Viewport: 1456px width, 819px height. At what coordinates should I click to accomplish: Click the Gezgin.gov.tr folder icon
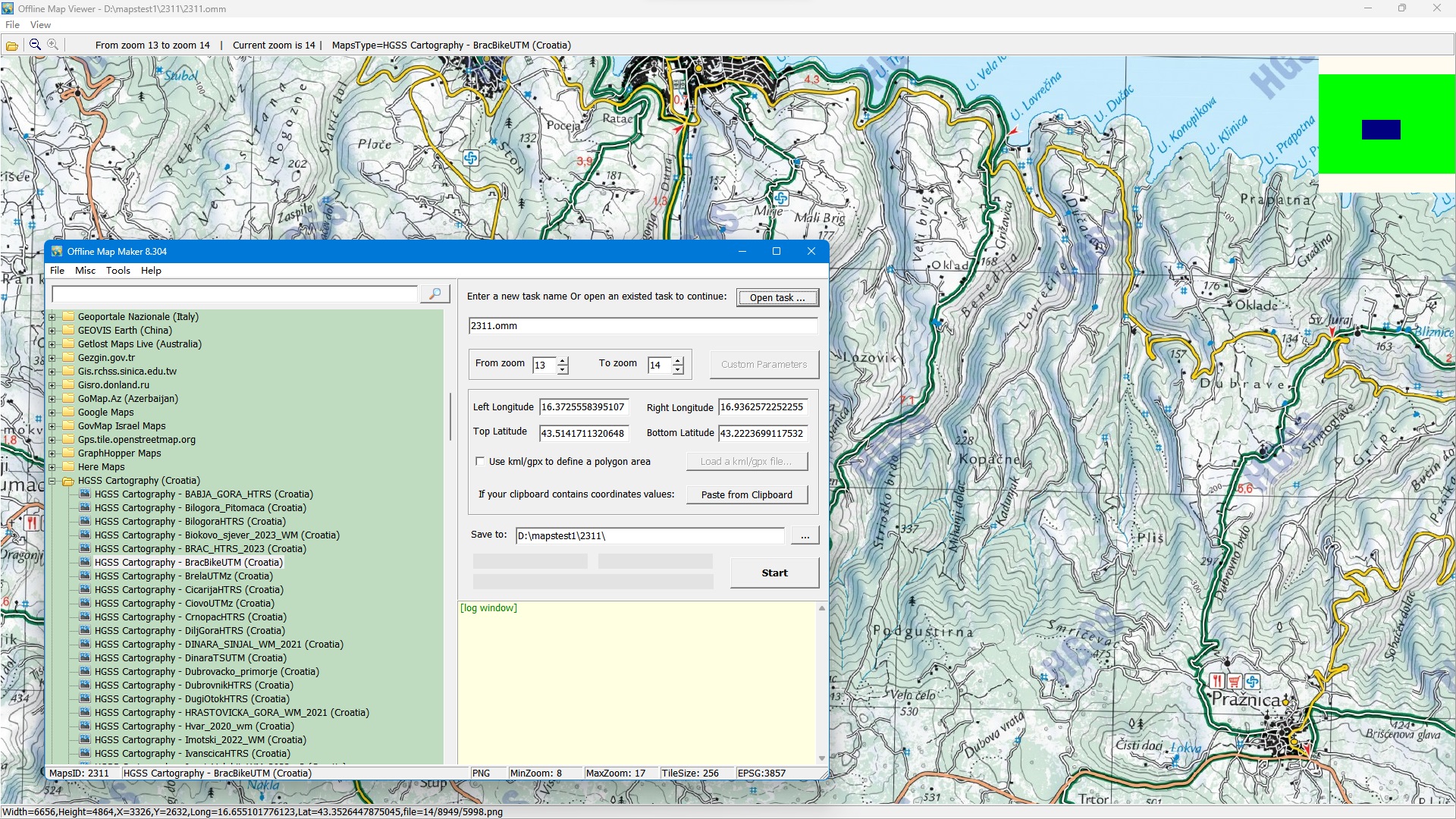(x=68, y=358)
